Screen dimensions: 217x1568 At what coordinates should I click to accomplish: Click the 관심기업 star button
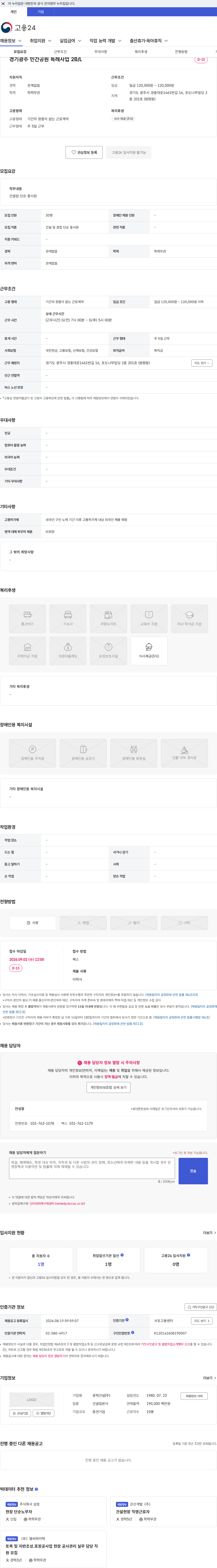click(x=20, y=1413)
